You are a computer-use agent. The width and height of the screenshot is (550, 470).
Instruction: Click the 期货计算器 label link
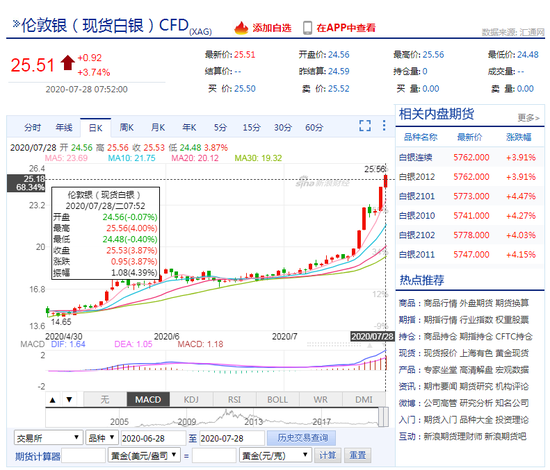(38, 456)
